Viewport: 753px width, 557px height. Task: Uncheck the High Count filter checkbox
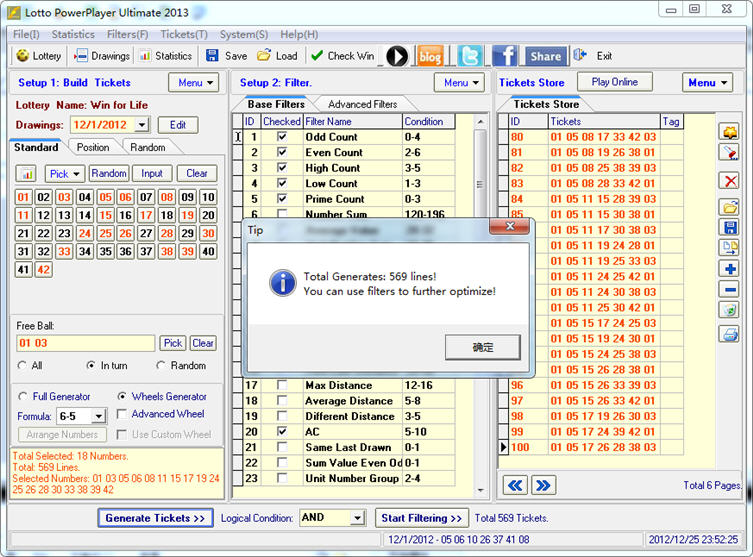click(282, 168)
